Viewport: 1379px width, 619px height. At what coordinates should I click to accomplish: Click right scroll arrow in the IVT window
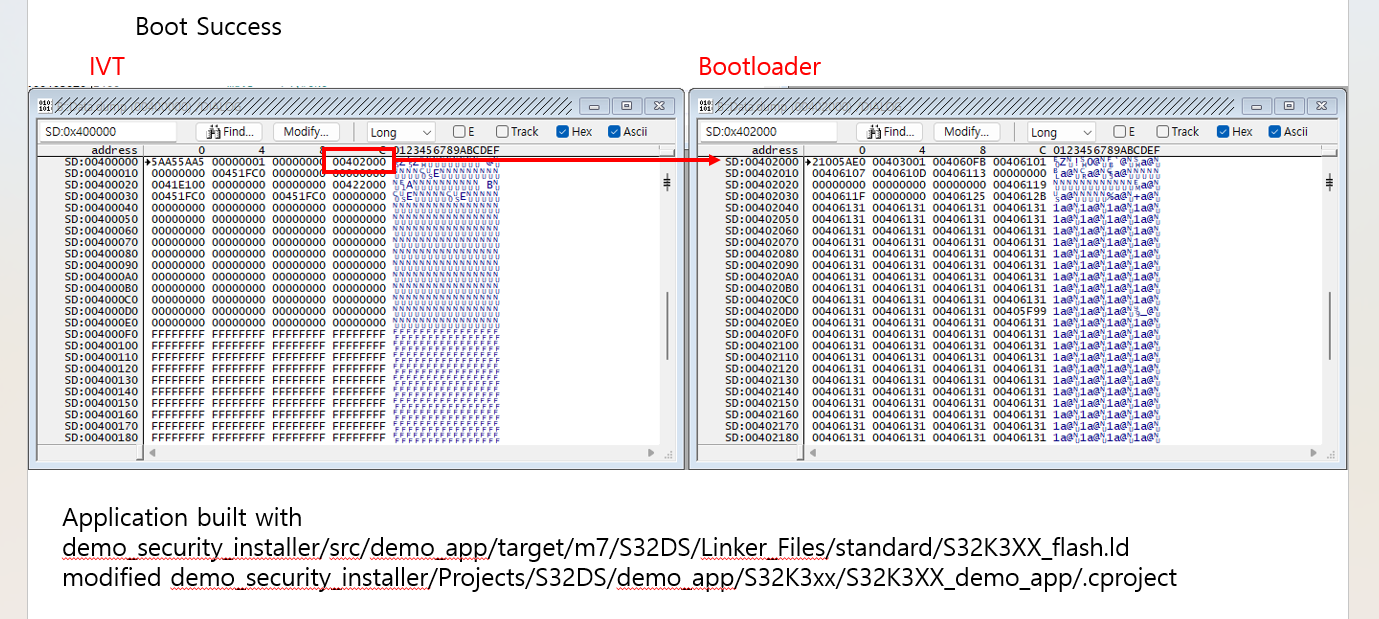coord(651,453)
